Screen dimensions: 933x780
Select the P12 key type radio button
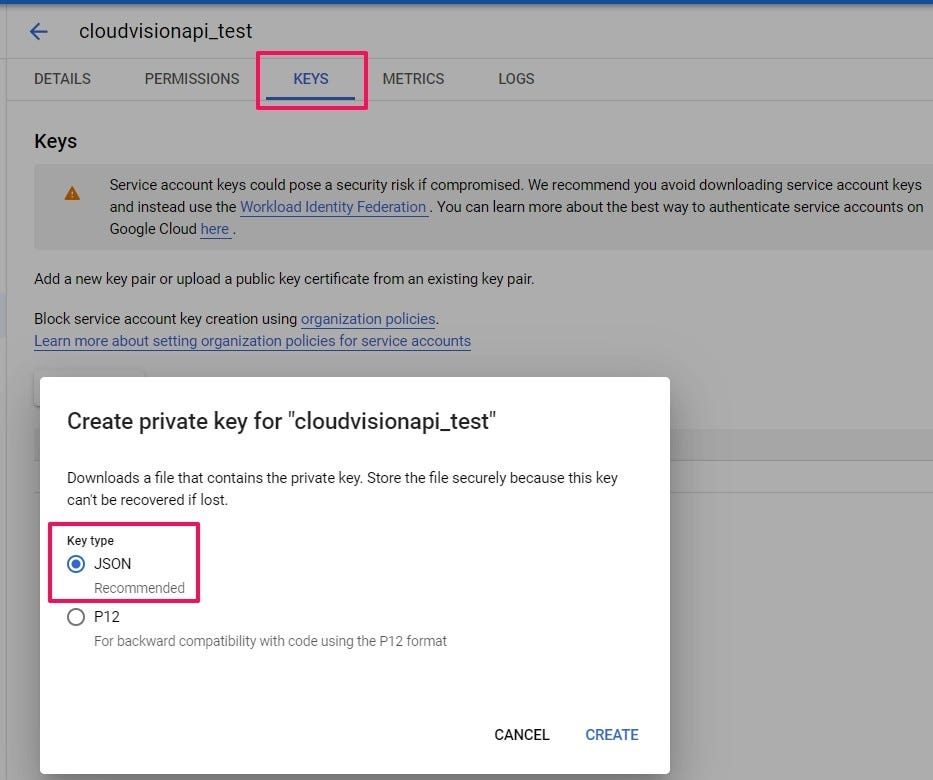tap(76, 617)
